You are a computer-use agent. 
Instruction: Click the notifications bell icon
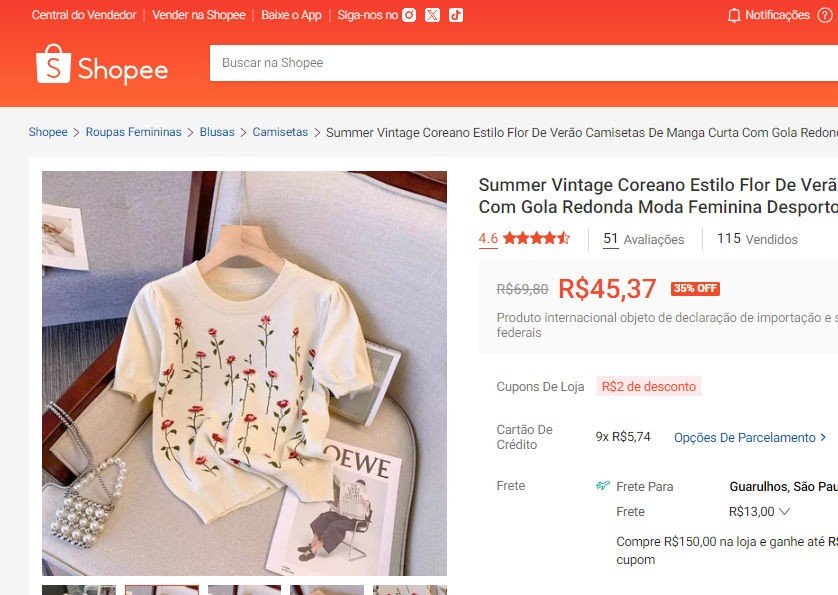point(734,15)
